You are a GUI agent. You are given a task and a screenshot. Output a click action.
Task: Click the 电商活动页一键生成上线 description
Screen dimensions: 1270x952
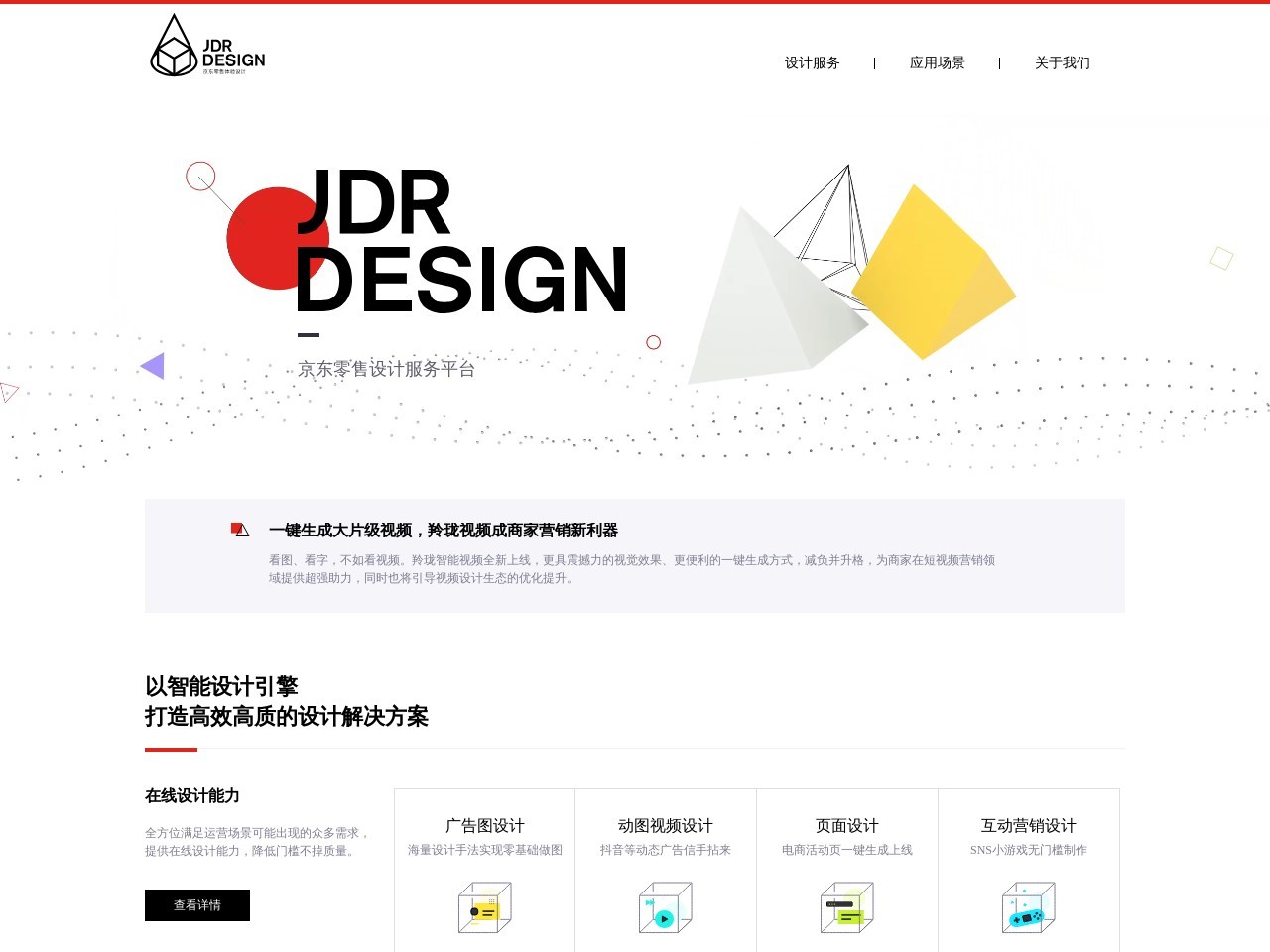847,850
